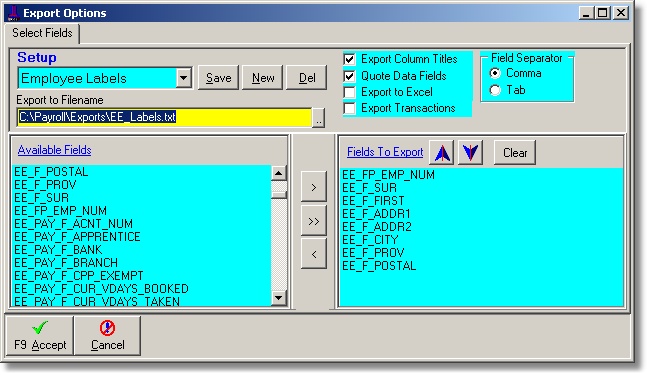Enable Export Transactions checkbox

349,108
